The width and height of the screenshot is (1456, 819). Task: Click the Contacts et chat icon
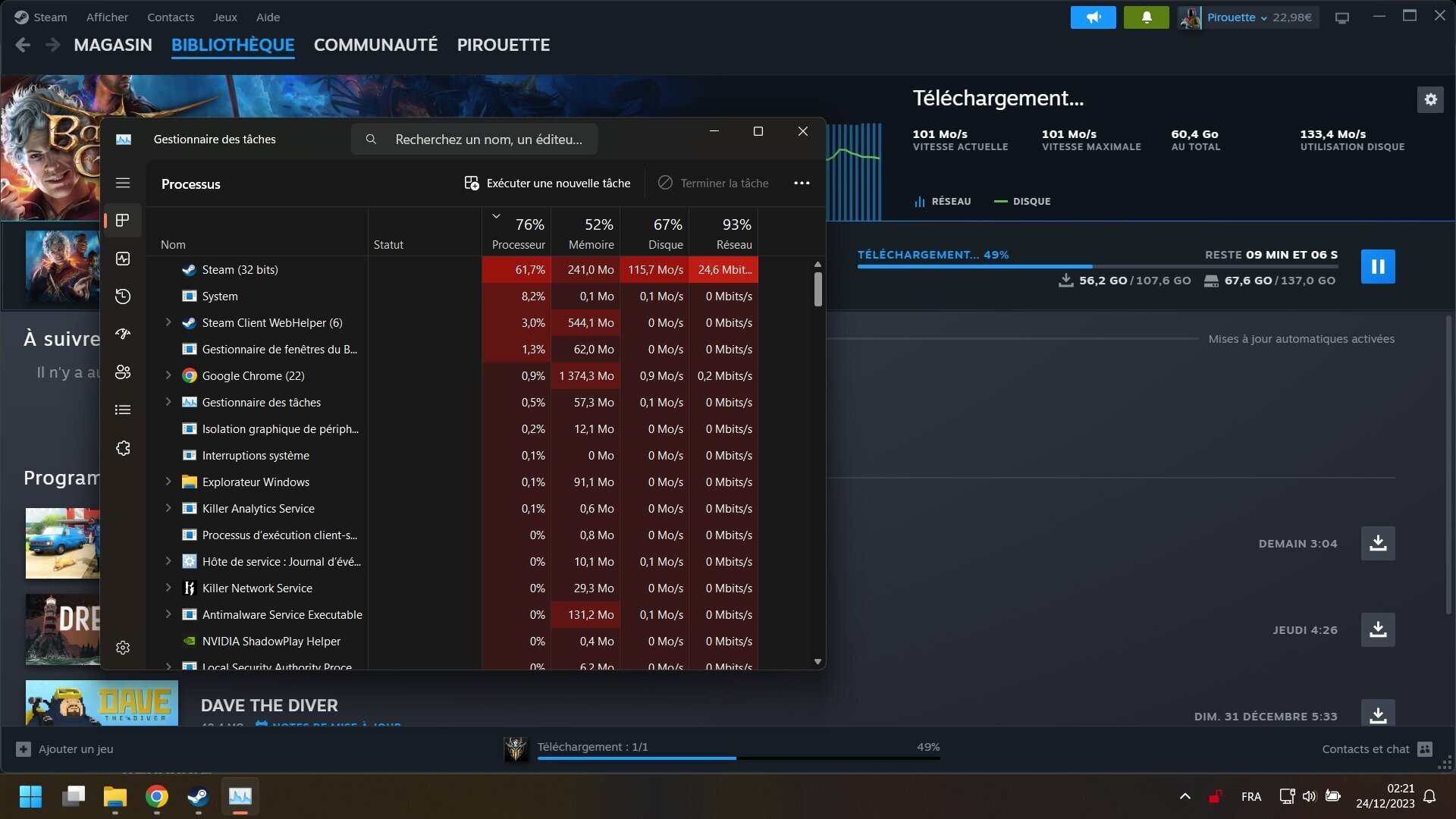[x=1425, y=748]
